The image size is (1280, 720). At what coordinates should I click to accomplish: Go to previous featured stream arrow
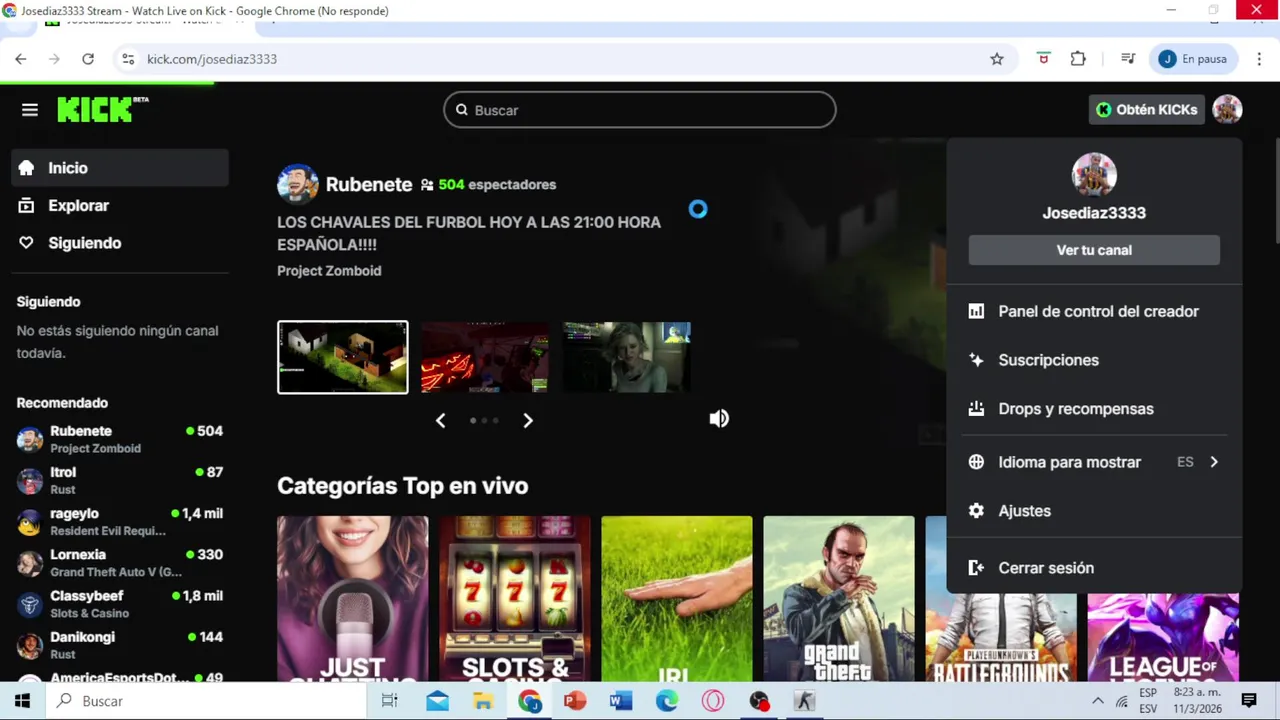[440, 421]
